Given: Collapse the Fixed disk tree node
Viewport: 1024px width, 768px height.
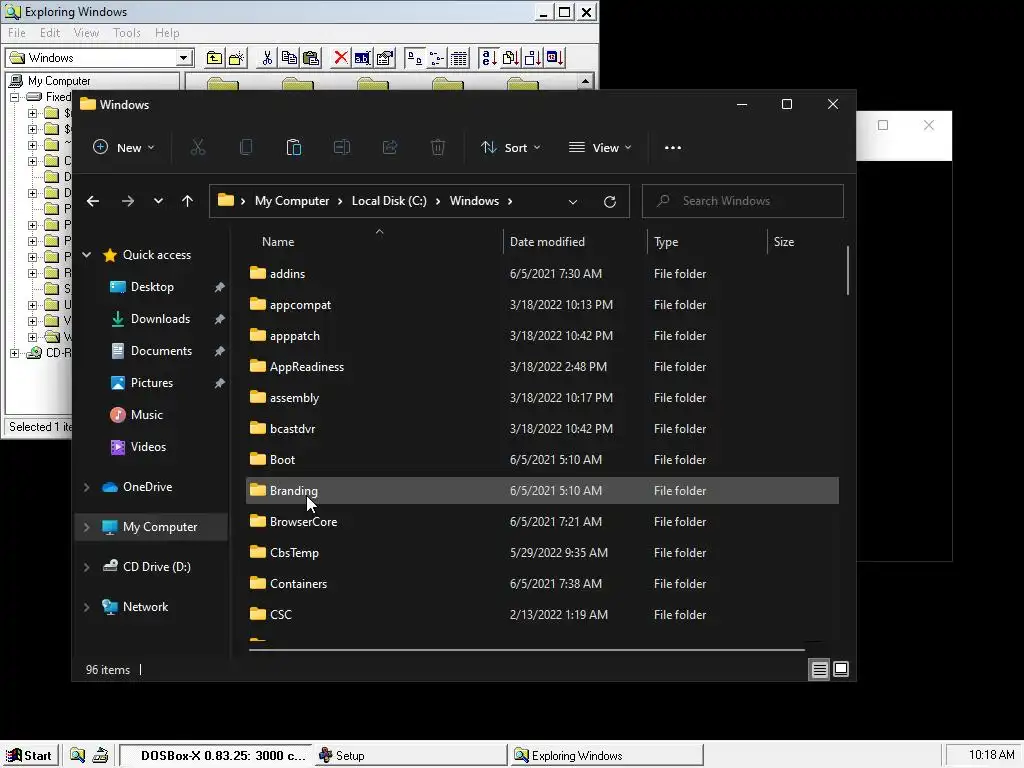Looking at the screenshot, I should coord(14,97).
